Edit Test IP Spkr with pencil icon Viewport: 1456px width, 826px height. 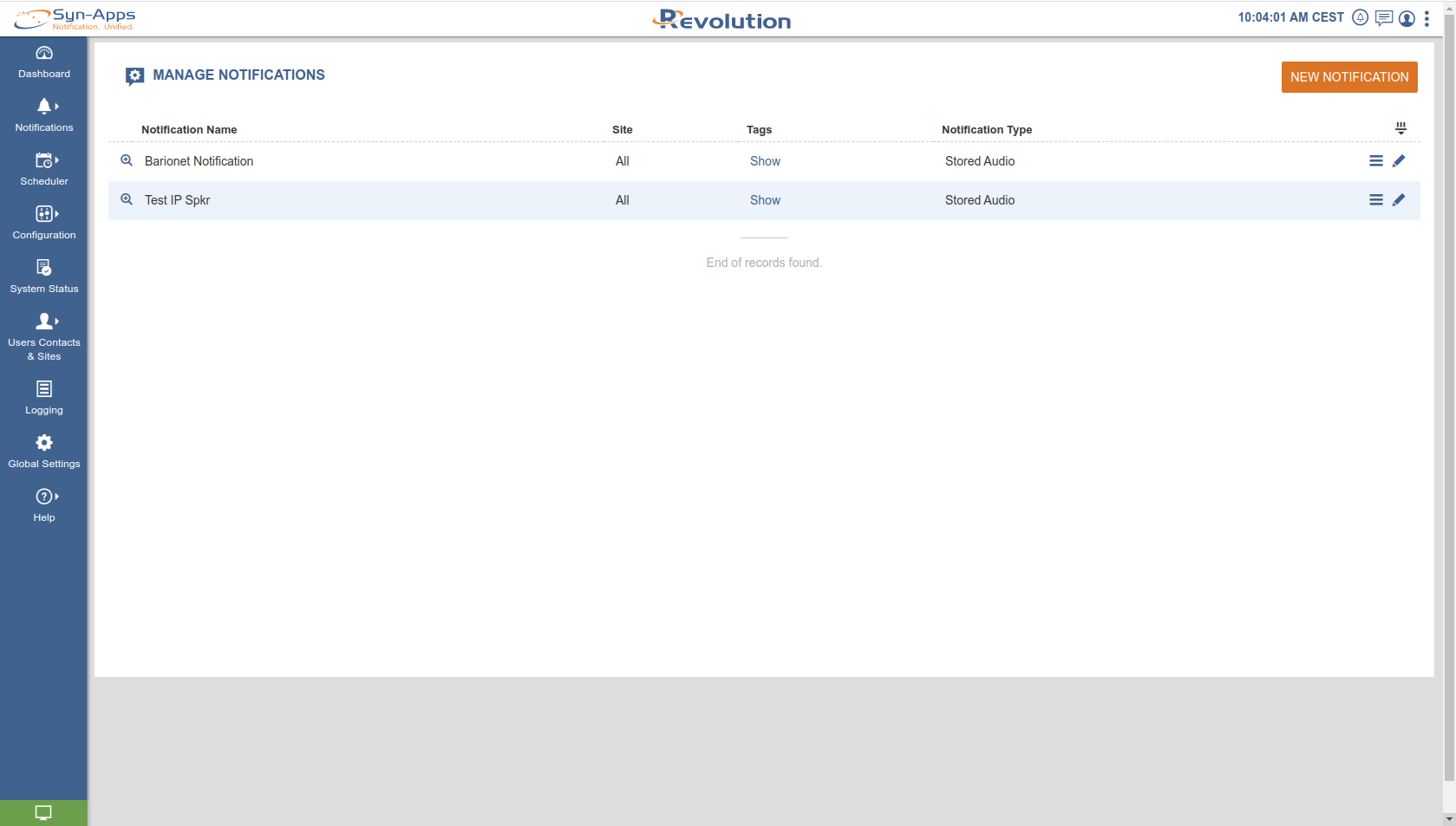coord(1399,200)
